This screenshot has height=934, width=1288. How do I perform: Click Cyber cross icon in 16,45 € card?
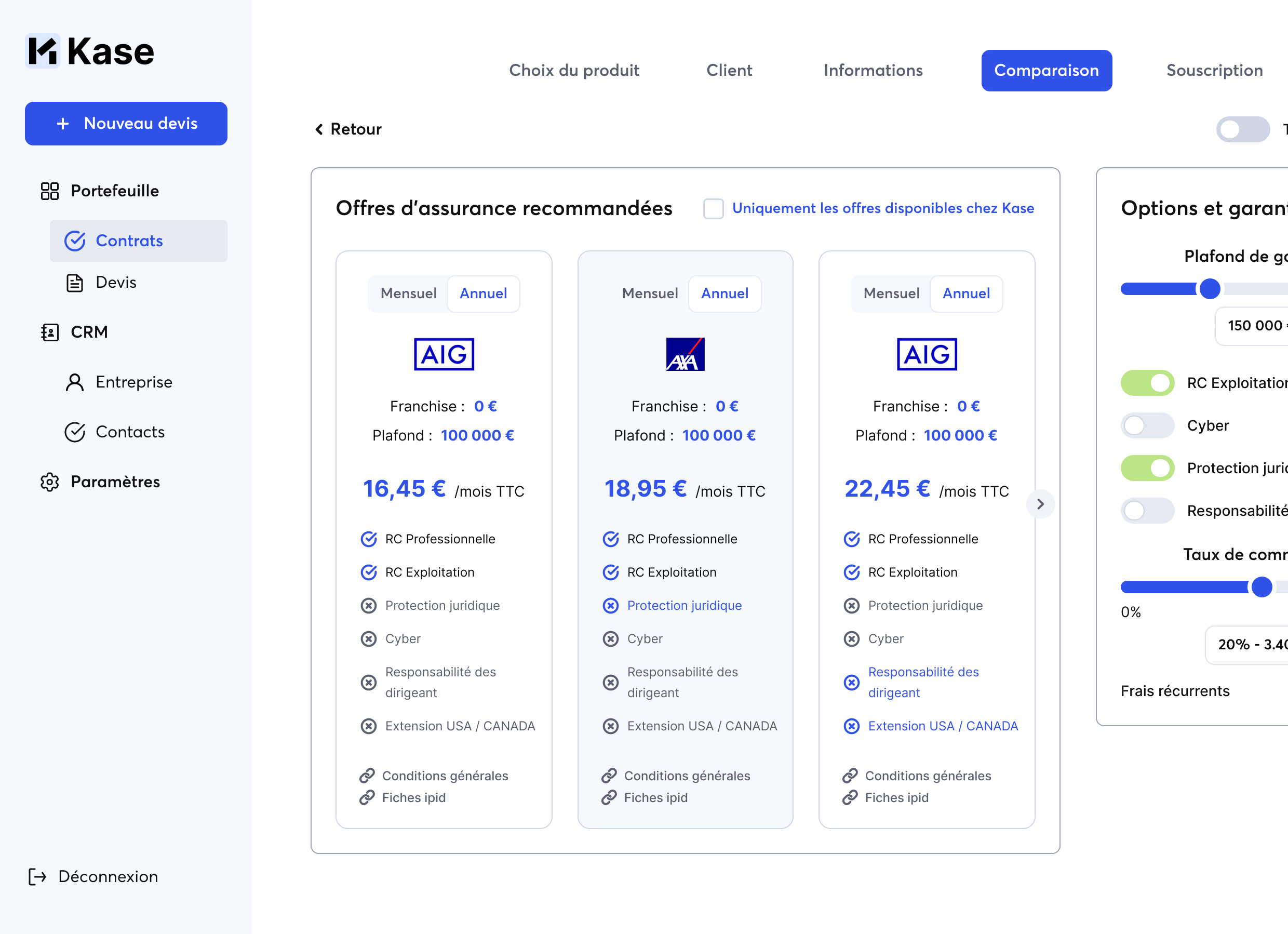click(369, 639)
